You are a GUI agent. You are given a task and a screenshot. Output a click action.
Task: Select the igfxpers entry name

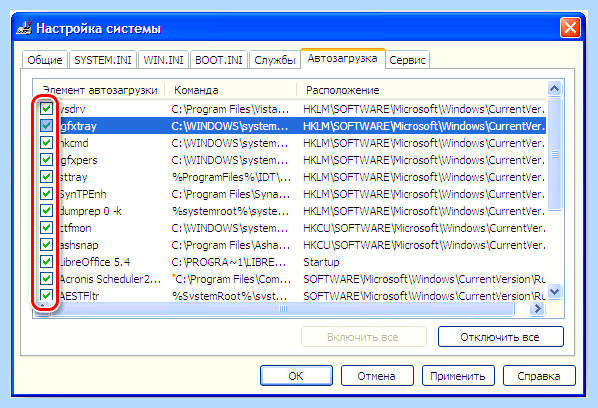pos(79,160)
